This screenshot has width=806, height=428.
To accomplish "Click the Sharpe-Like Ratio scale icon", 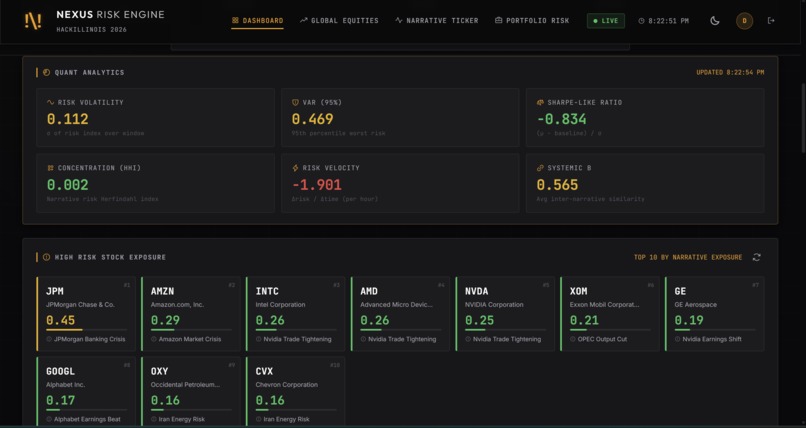I will click(540, 102).
